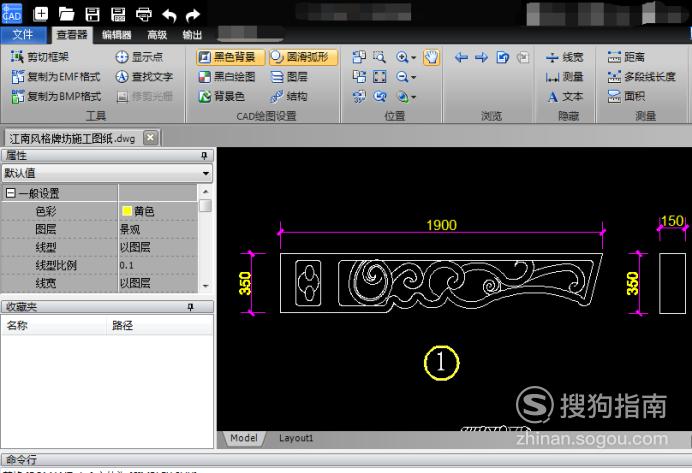Select the 多段线长度 measure tool
Viewport: 692px width, 473px height.
pyautogui.click(x=642, y=77)
